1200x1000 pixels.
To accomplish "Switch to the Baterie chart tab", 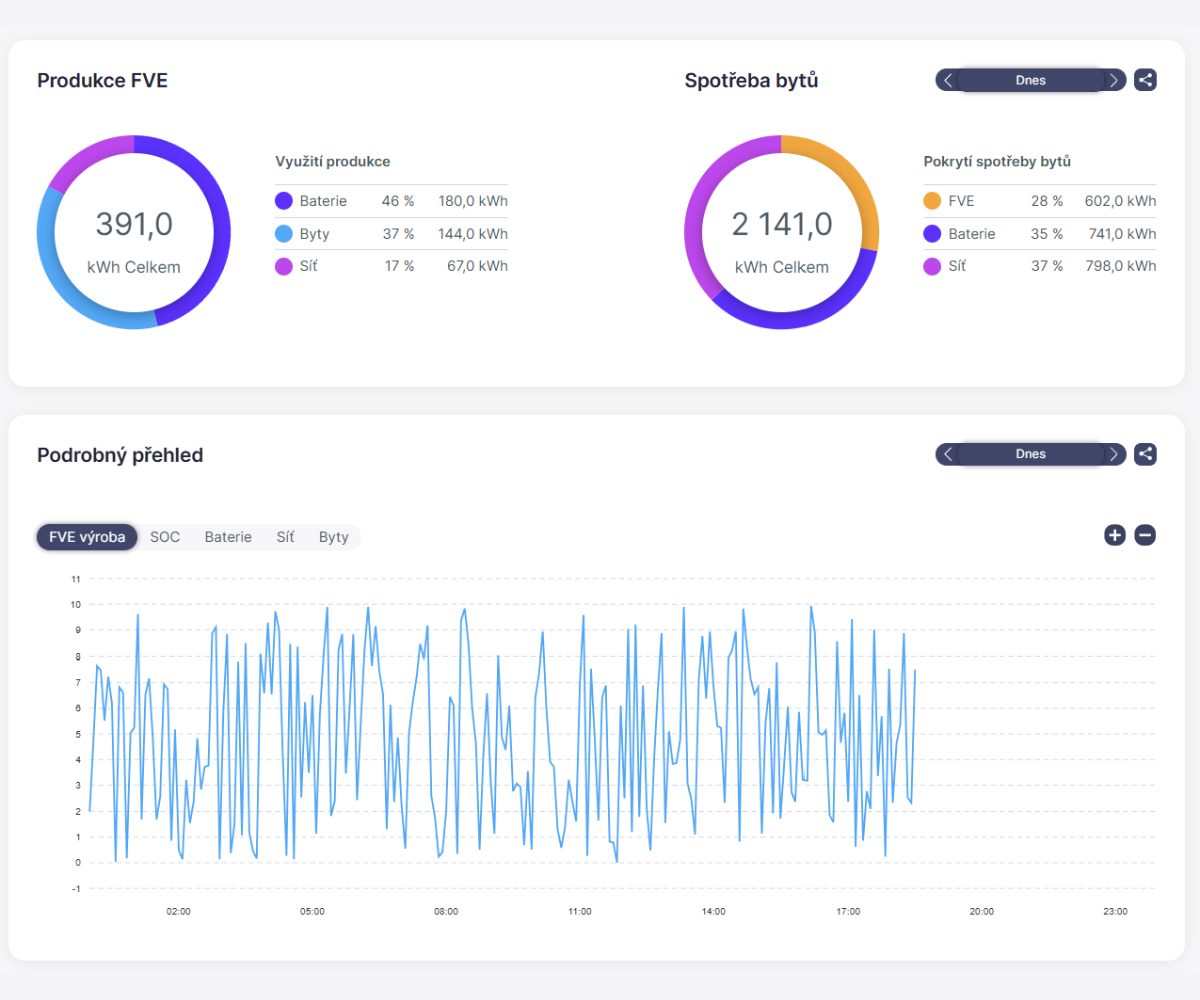I will [228, 537].
